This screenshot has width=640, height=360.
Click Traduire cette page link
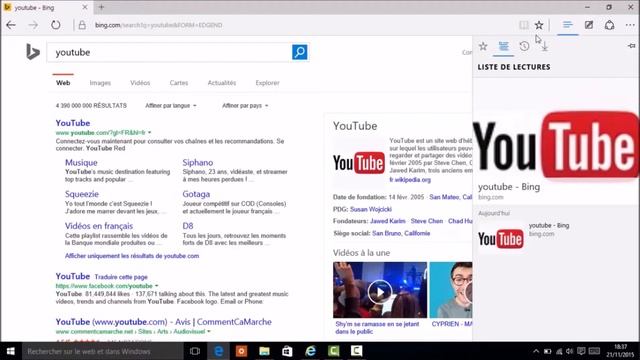click(x=121, y=277)
